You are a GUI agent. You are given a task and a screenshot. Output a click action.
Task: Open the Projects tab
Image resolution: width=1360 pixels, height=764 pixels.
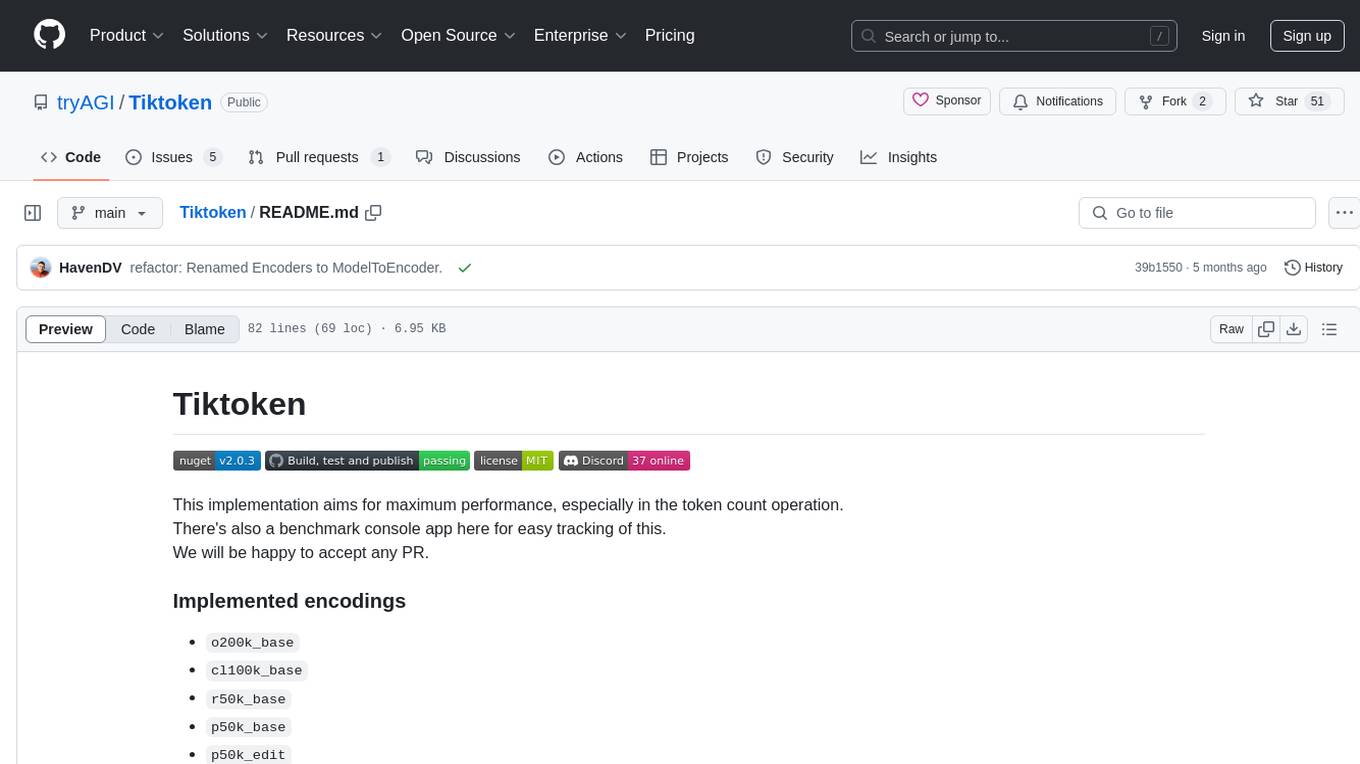click(689, 157)
